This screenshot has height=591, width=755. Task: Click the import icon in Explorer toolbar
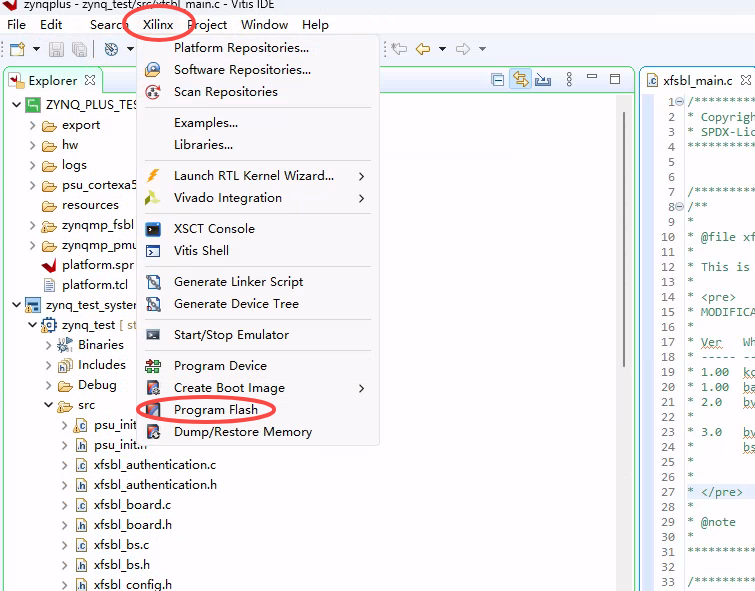[543, 79]
